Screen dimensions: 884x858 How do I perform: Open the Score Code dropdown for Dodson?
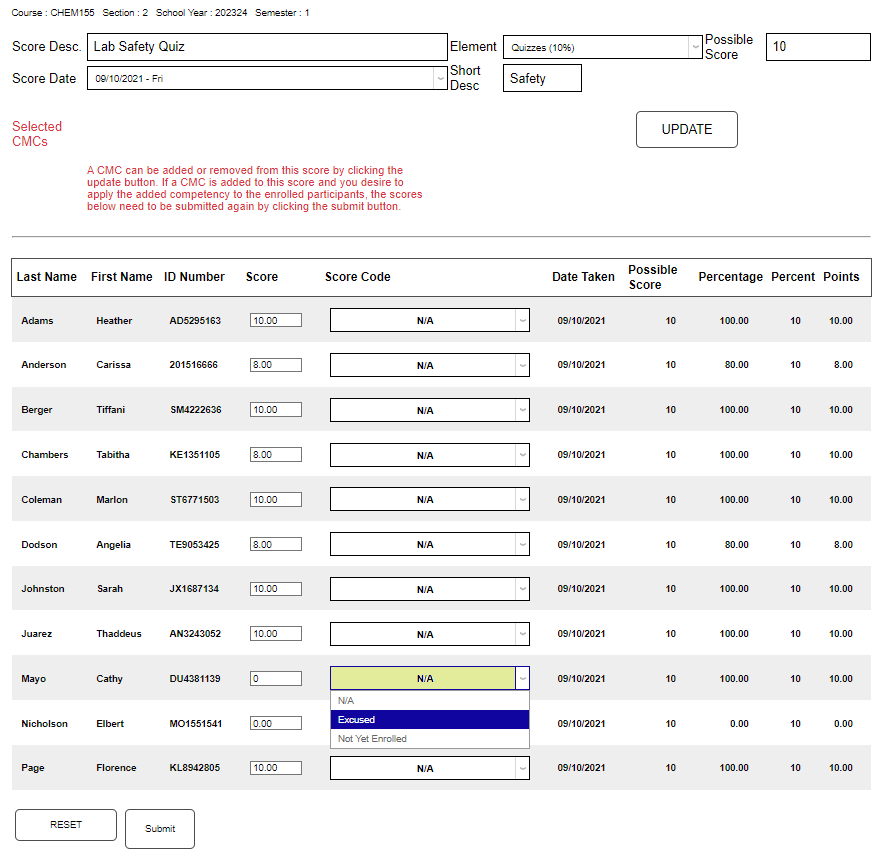429,543
